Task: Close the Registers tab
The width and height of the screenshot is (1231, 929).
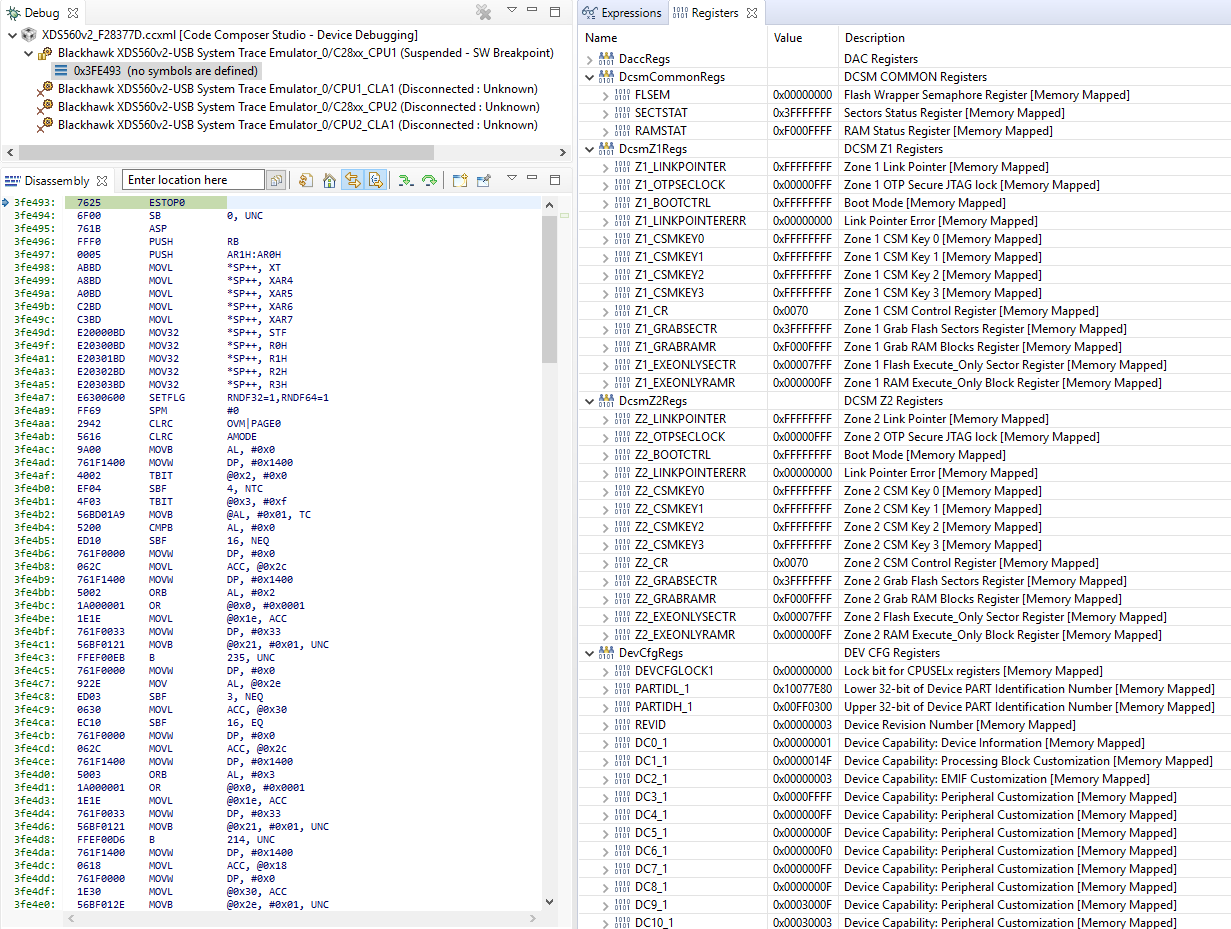Action: [x=752, y=13]
